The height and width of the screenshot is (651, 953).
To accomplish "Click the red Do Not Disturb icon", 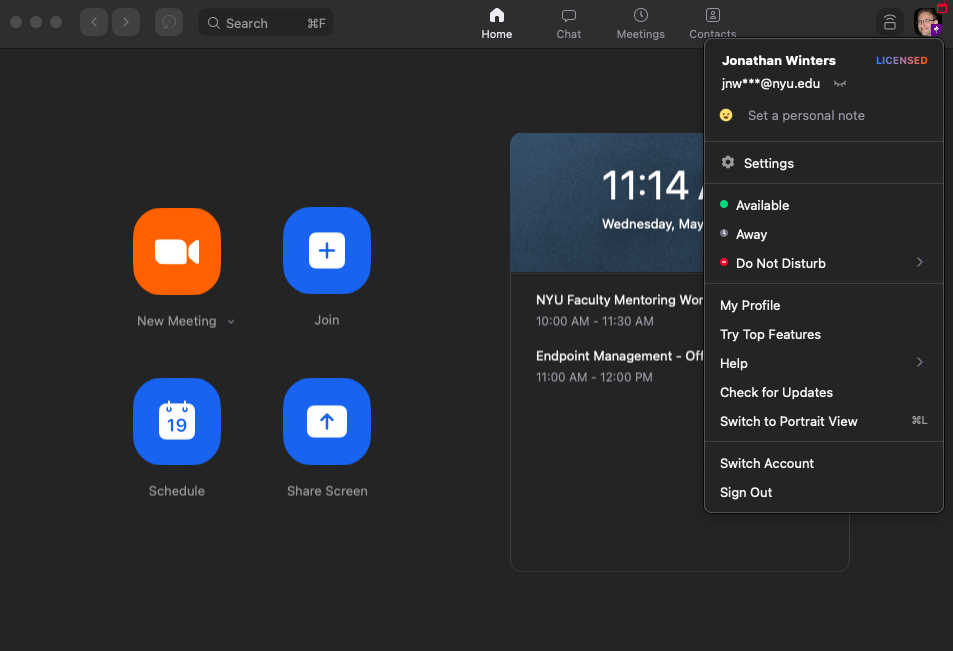I will click(724, 262).
